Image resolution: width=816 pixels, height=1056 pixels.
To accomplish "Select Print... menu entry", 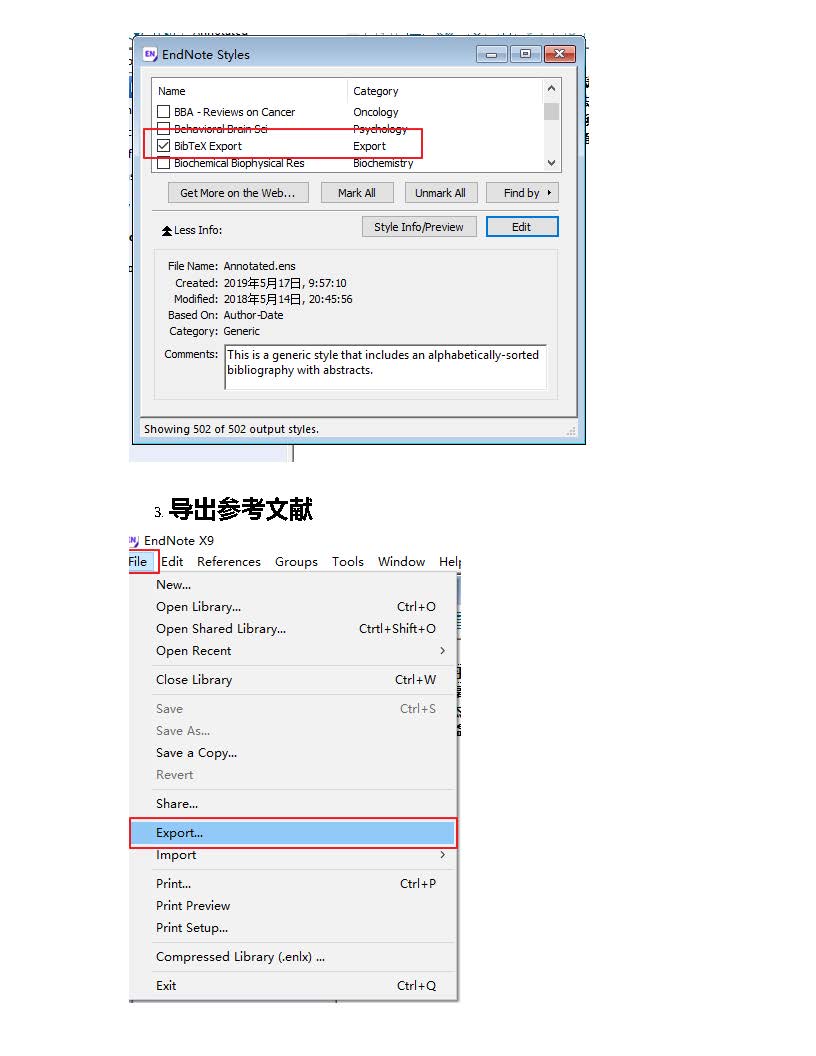I will (x=293, y=884).
